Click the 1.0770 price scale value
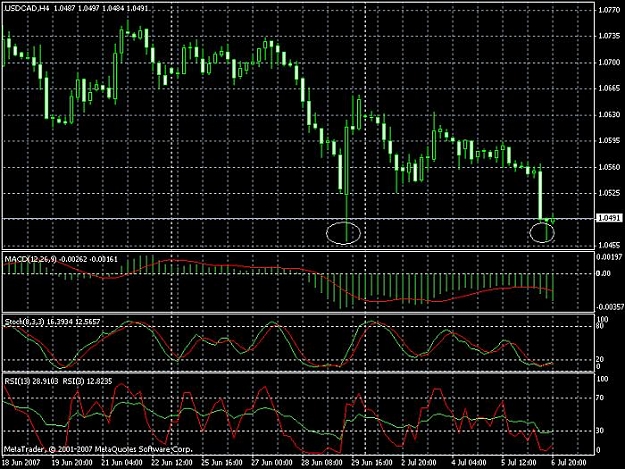Screen dimensions: 625x469 (x=609, y=10)
